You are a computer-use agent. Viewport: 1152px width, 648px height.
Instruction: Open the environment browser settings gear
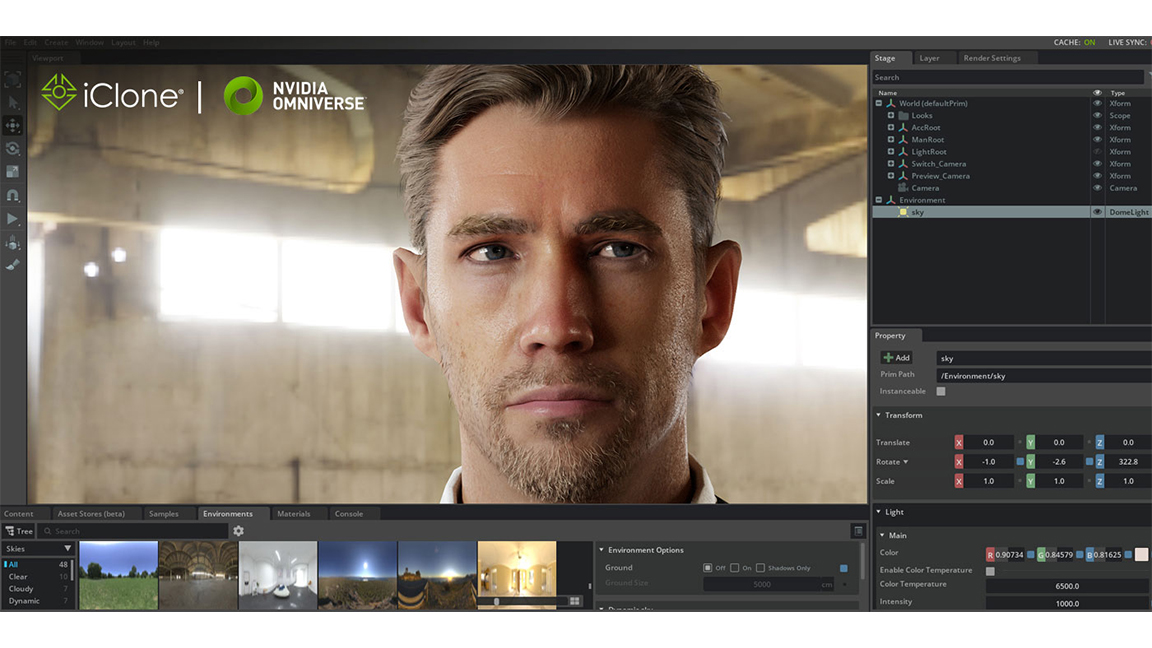[x=238, y=530]
